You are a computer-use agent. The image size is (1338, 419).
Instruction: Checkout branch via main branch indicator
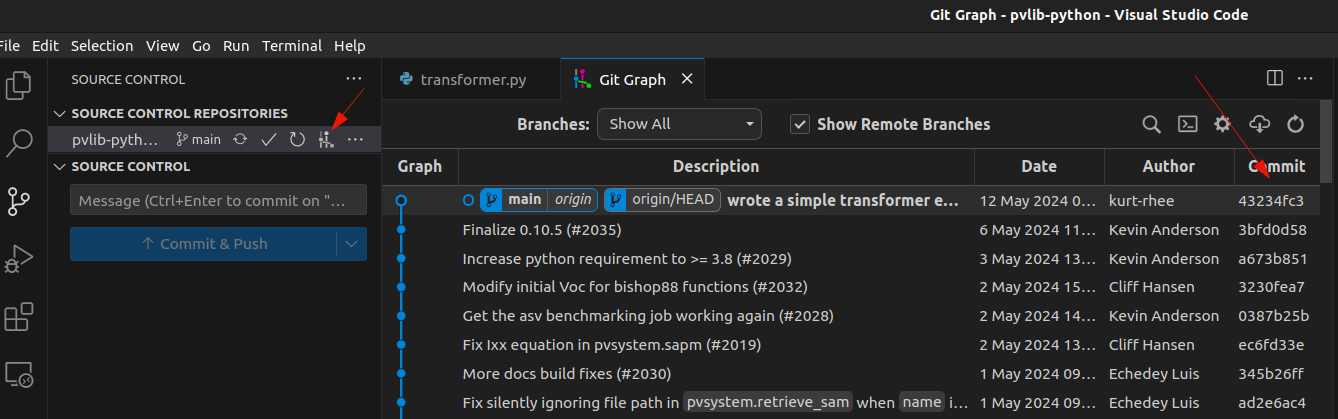pyautogui.click(x=198, y=140)
